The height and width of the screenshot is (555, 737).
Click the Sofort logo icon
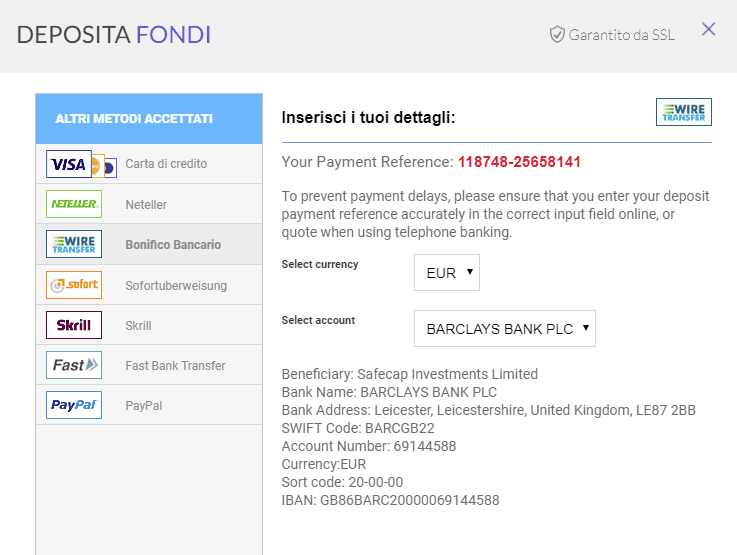tap(74, 285)
